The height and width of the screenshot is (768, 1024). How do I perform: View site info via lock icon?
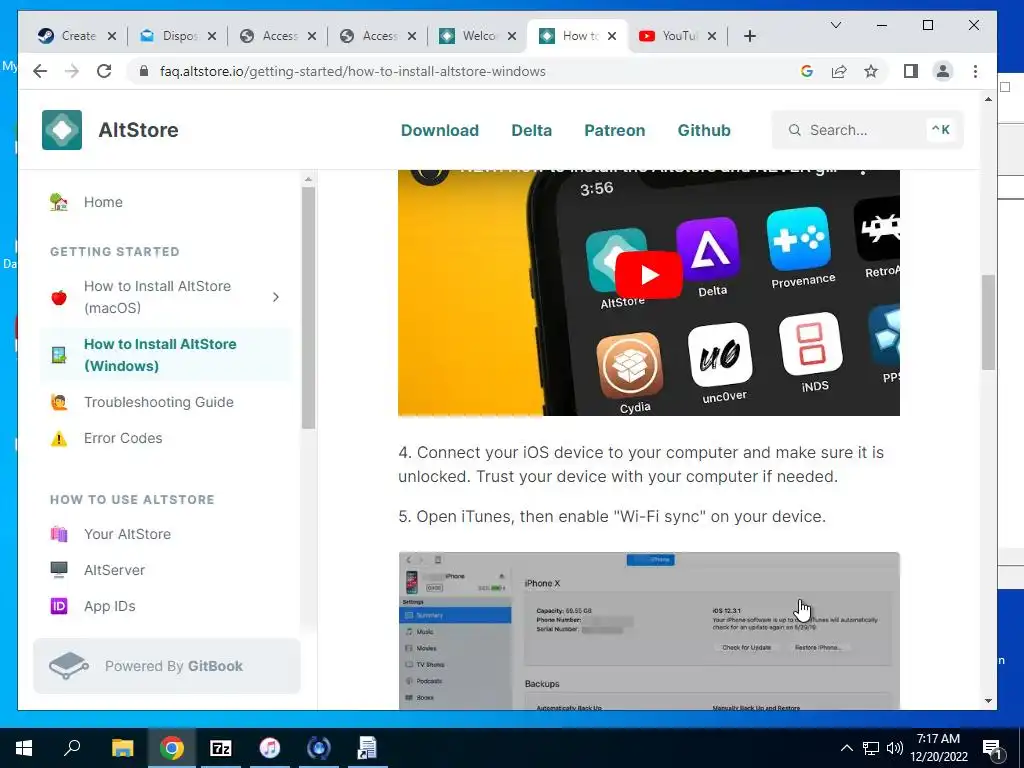click(x=144, y=71)
